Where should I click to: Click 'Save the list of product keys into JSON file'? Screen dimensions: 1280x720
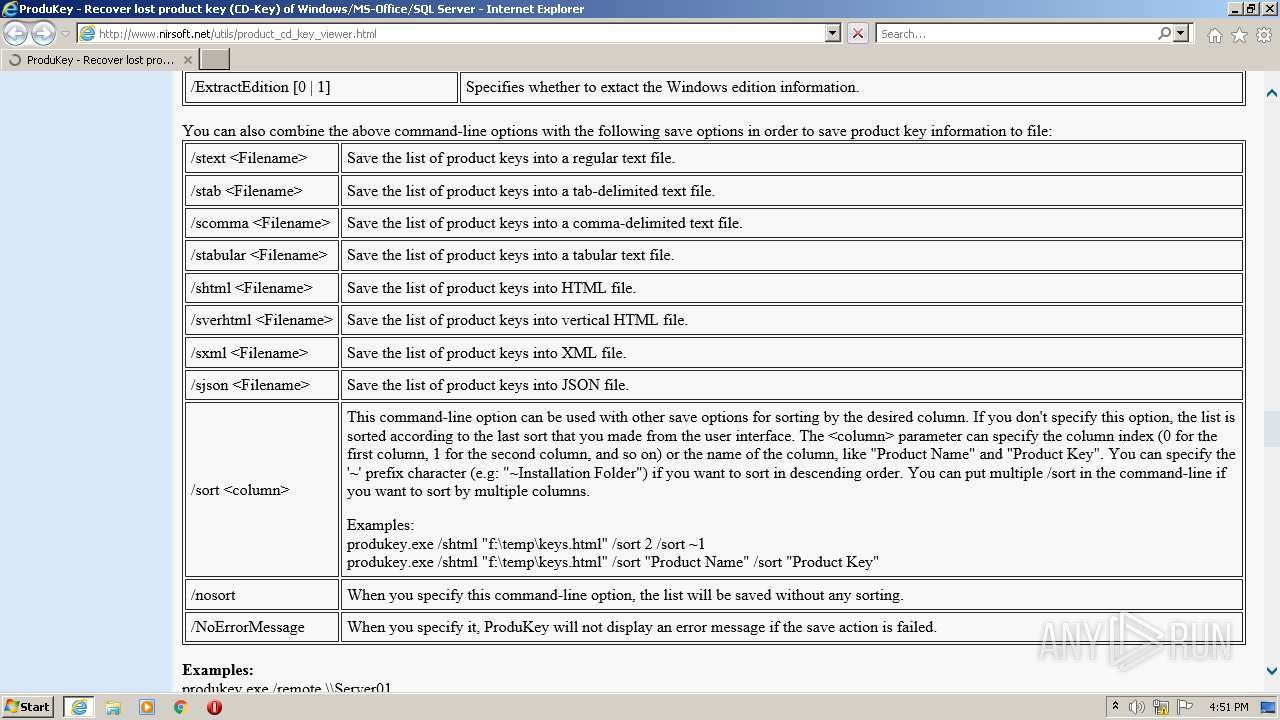pyautogui.click(x=488, y=385)
